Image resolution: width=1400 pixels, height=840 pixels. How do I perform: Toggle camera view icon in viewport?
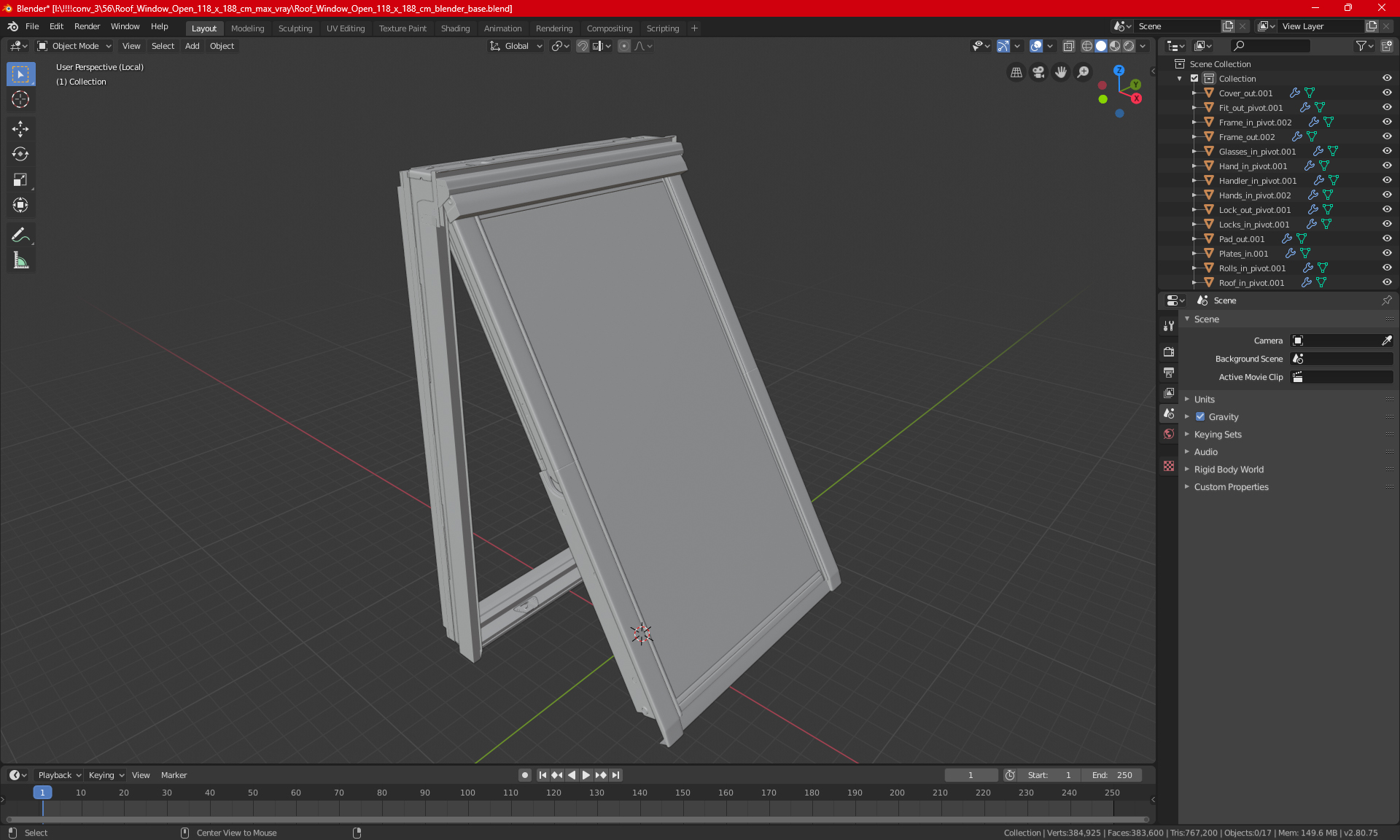(1038, 72)
